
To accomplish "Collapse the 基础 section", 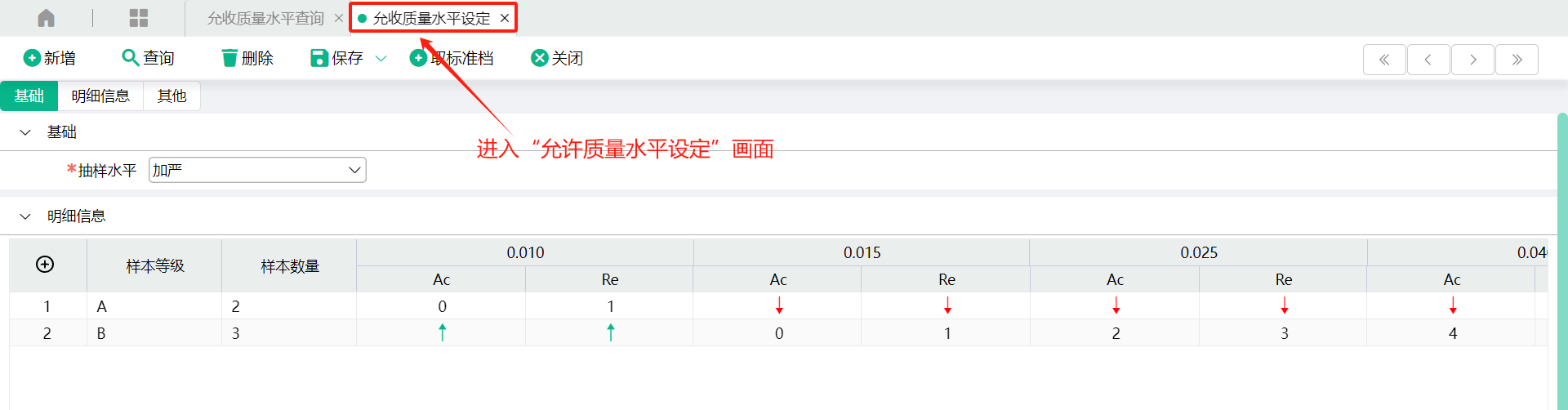I will (25, 132).
